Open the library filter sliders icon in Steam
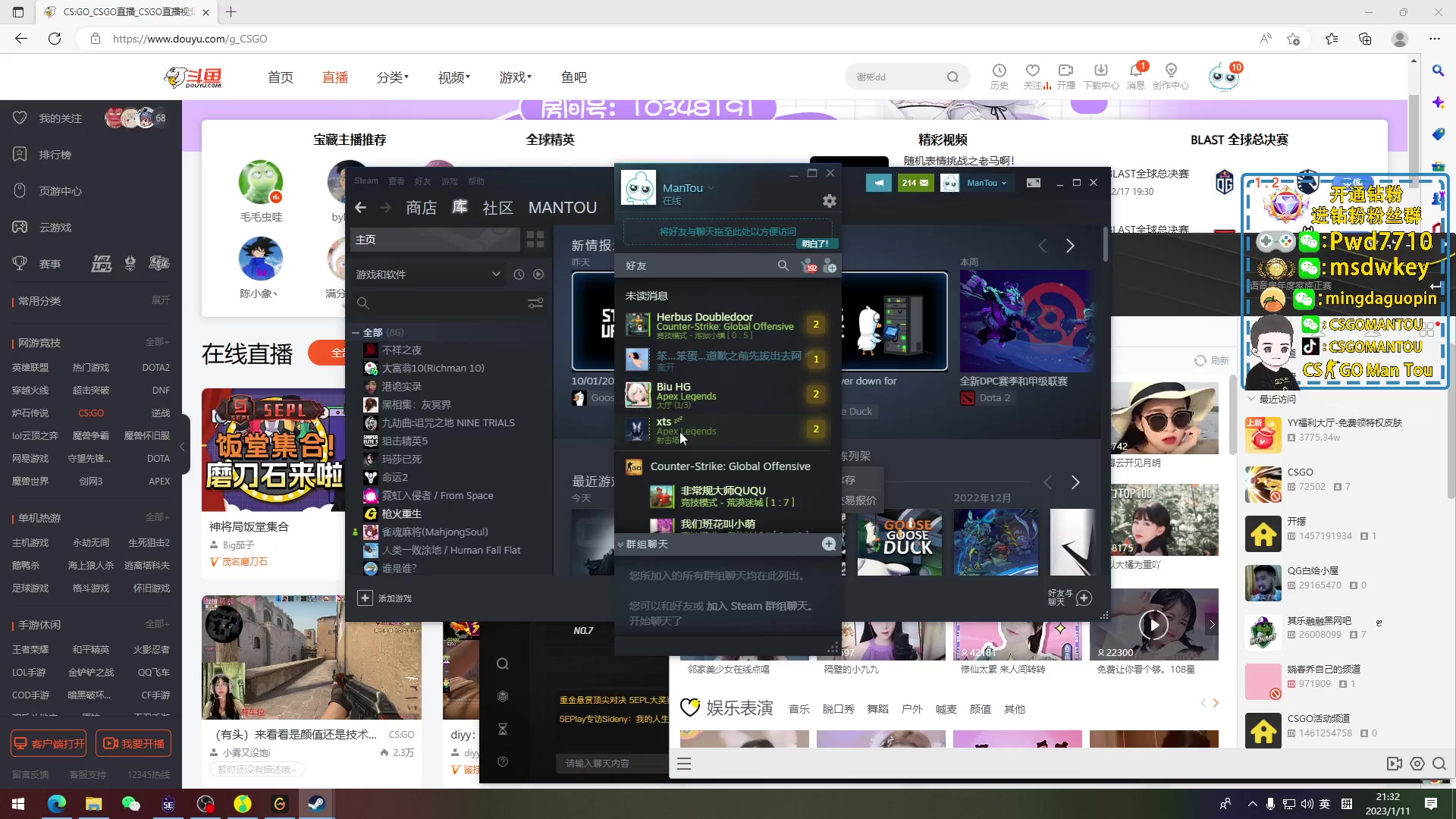Screen dimensions: 1456x819 pos(536,303)
